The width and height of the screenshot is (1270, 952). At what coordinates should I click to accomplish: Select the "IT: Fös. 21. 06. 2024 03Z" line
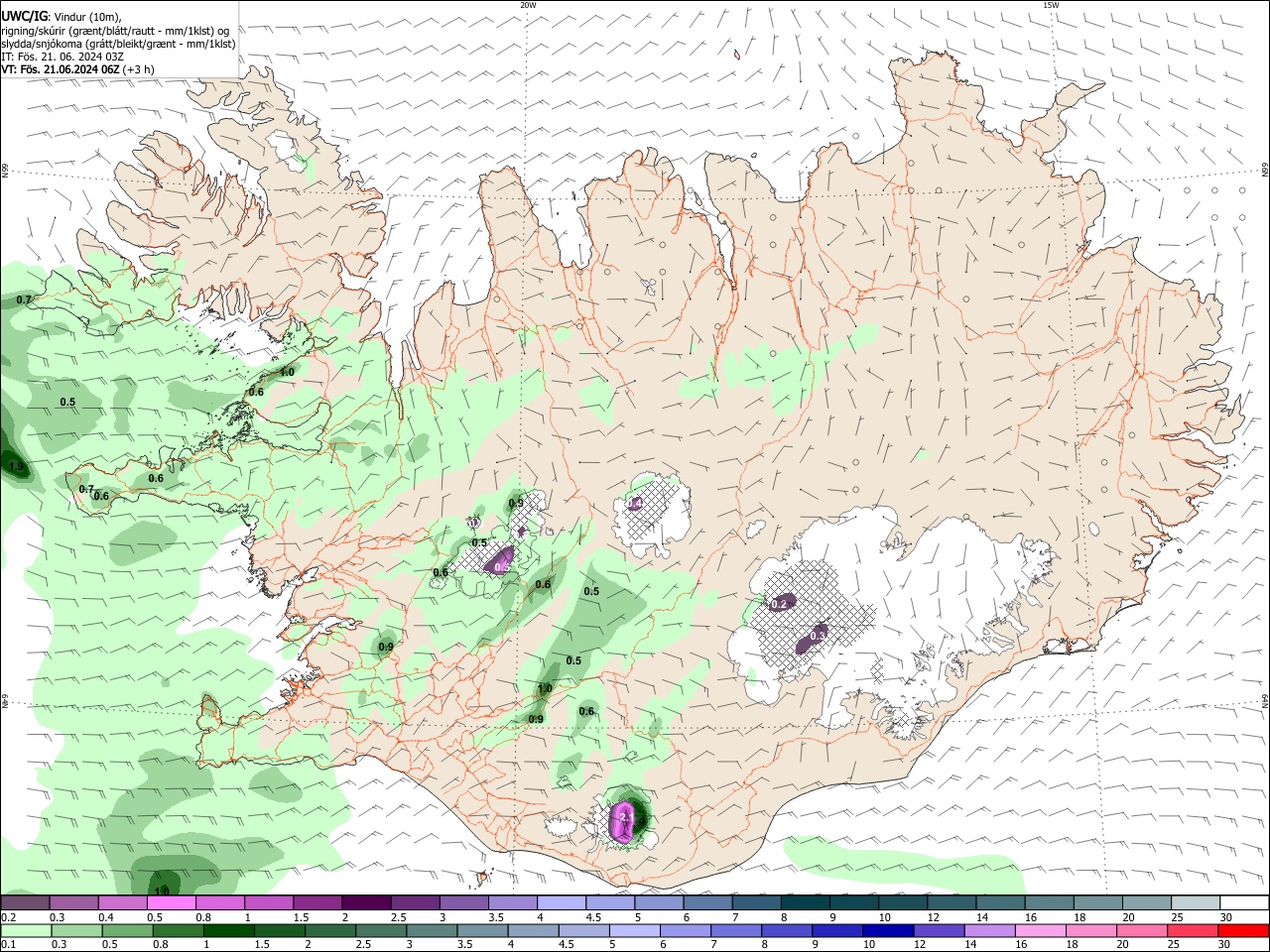pyautogui.click(x=63, y=57)
